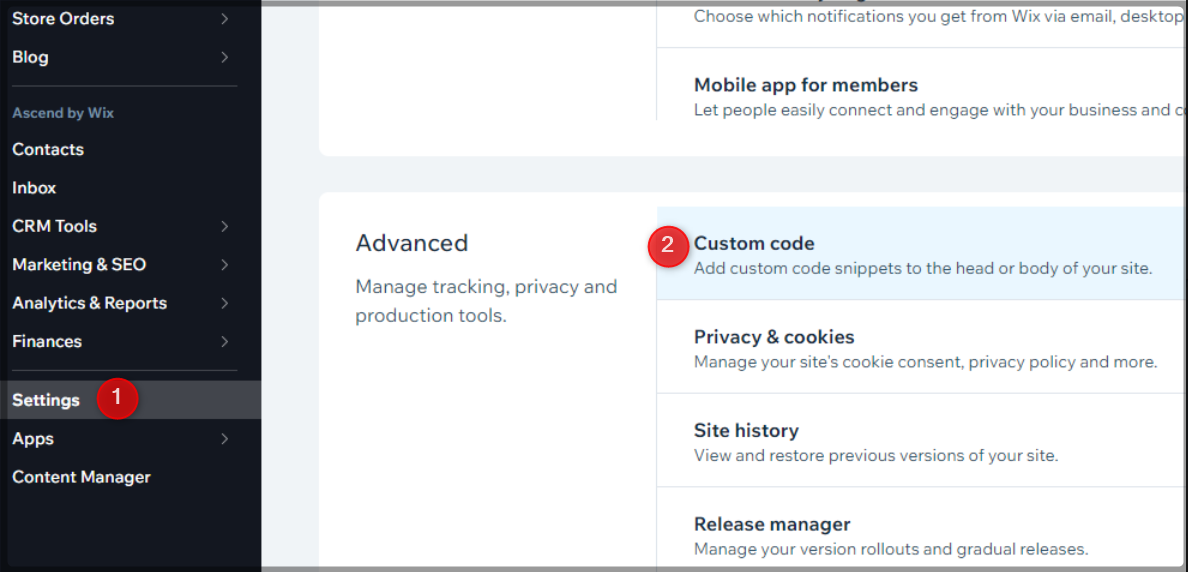Viewport: 1188px width, 572px height.
Task: Expand the CRM Tools chevron
Action: click(x=224, y=226)
